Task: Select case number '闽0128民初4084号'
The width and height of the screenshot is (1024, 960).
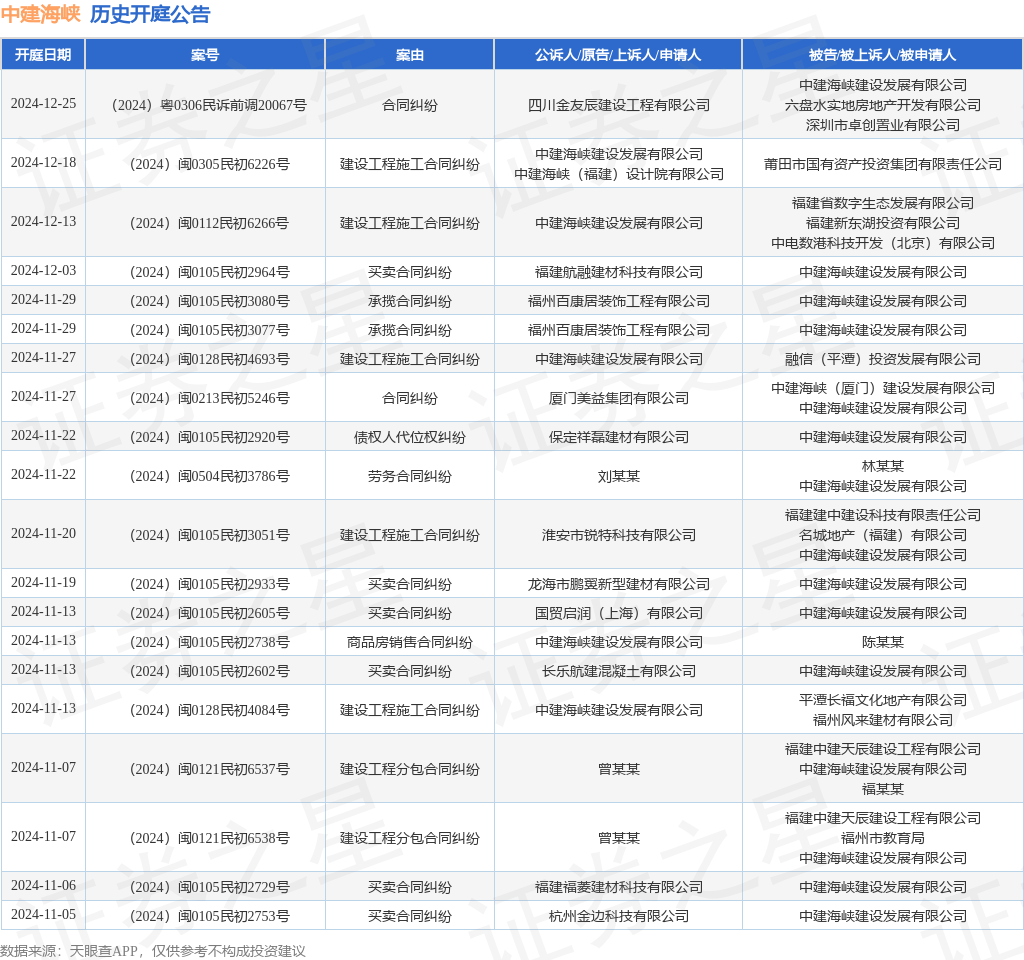Action: click(x=233, y=710)
